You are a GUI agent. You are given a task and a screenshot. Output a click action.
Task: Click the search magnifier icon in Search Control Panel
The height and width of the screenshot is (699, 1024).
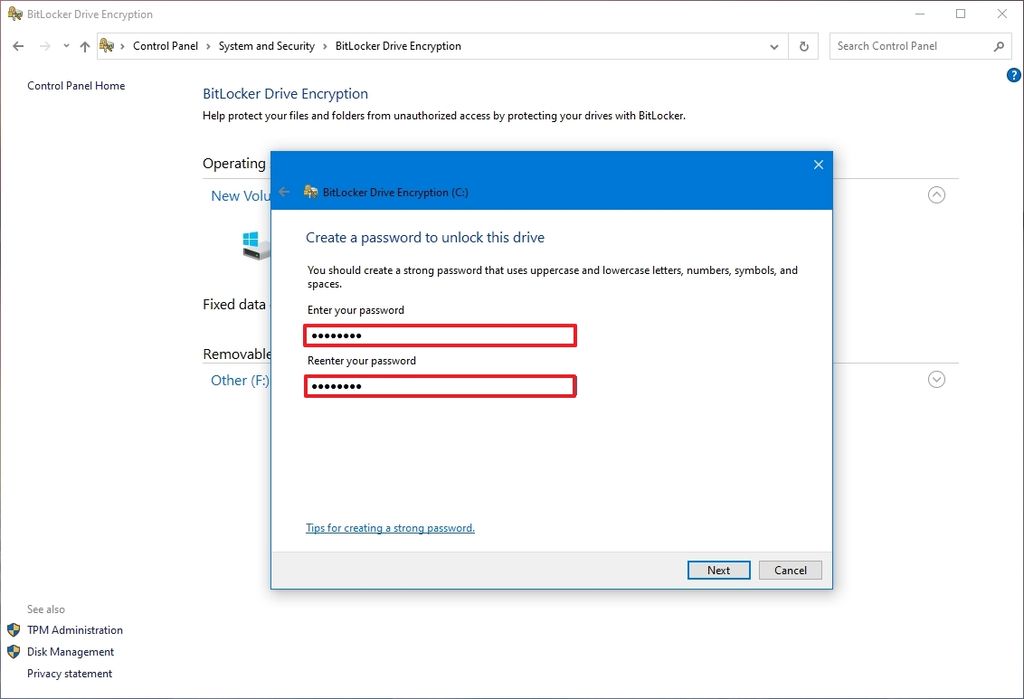[998, 46]
